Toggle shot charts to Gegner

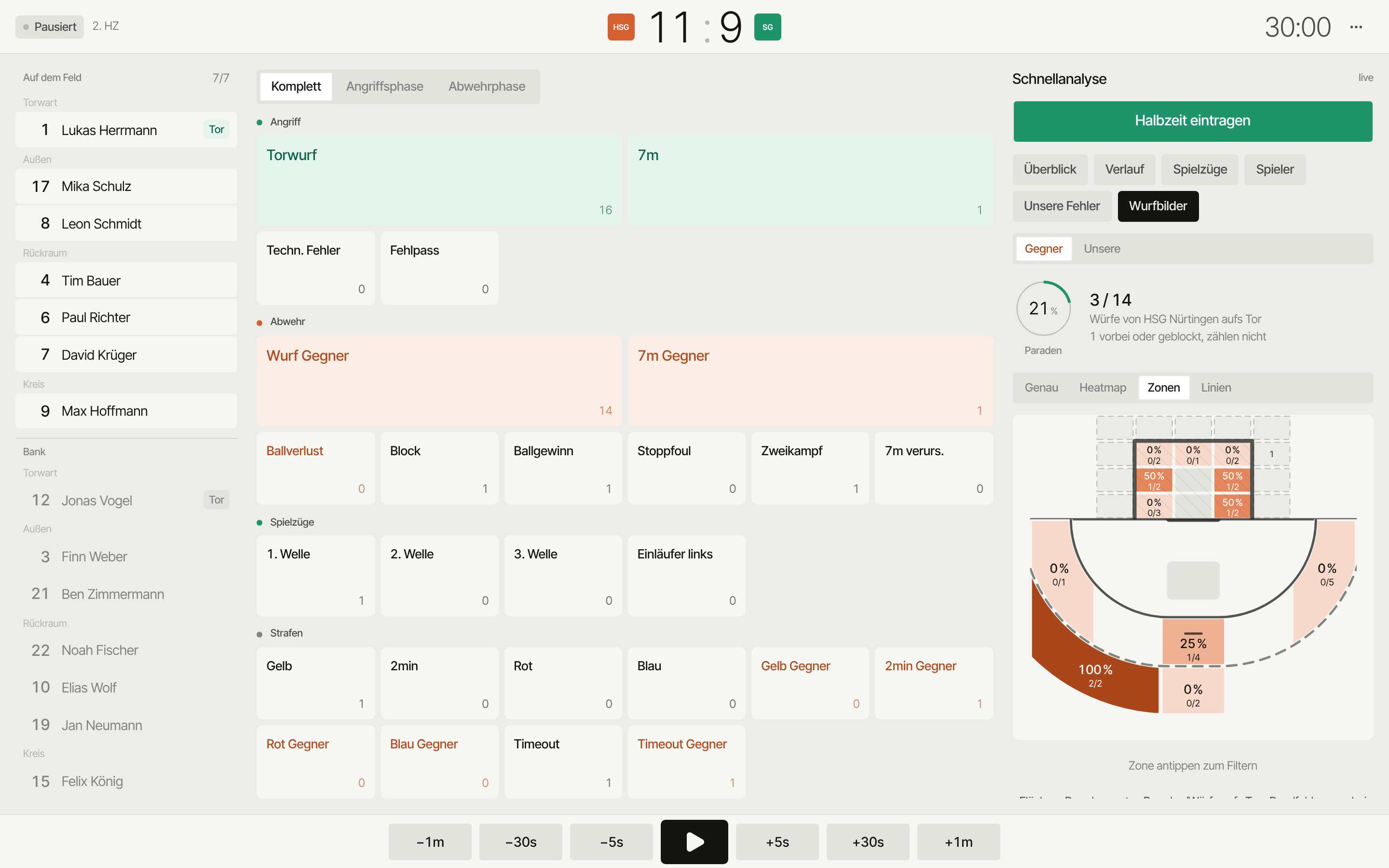(1044, 248)
